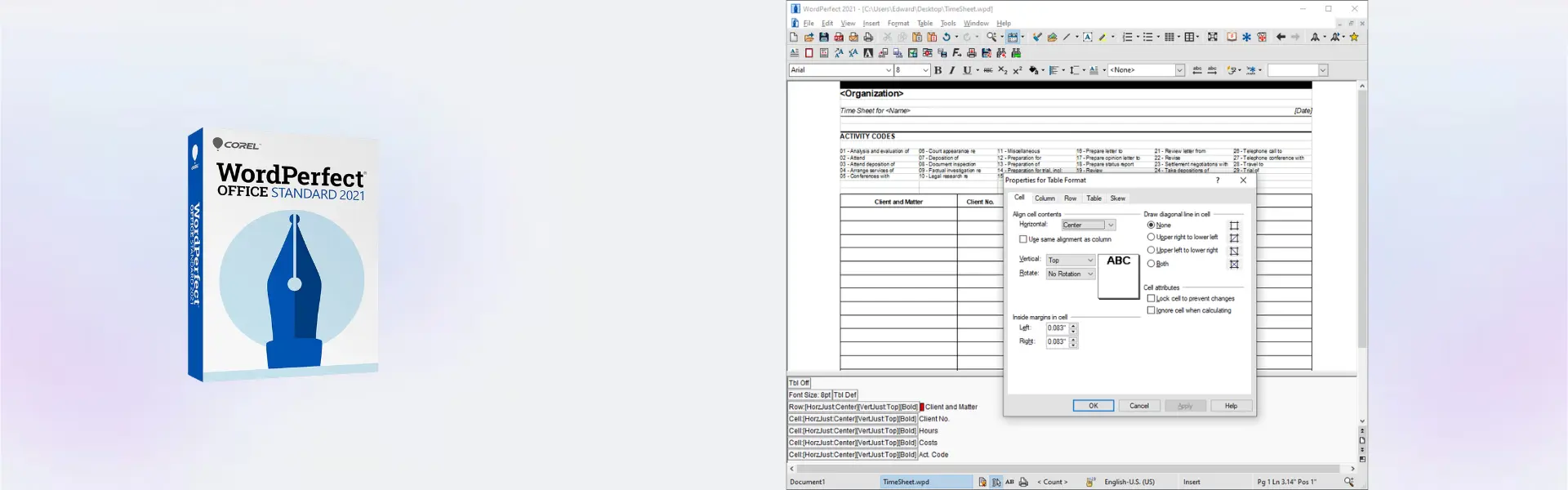
Task: Apply Strikethrough formatting
Action: [x=988, y=70]
